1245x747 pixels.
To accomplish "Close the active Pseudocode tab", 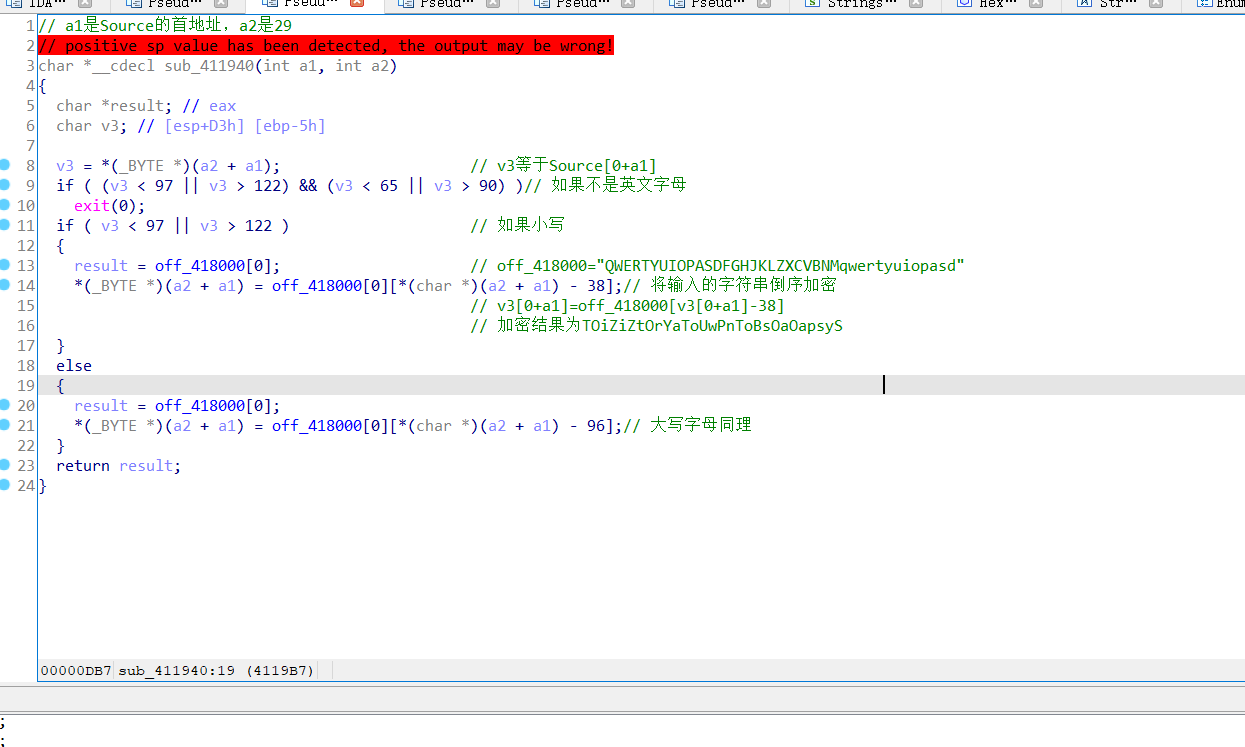I will pos(359,4).
